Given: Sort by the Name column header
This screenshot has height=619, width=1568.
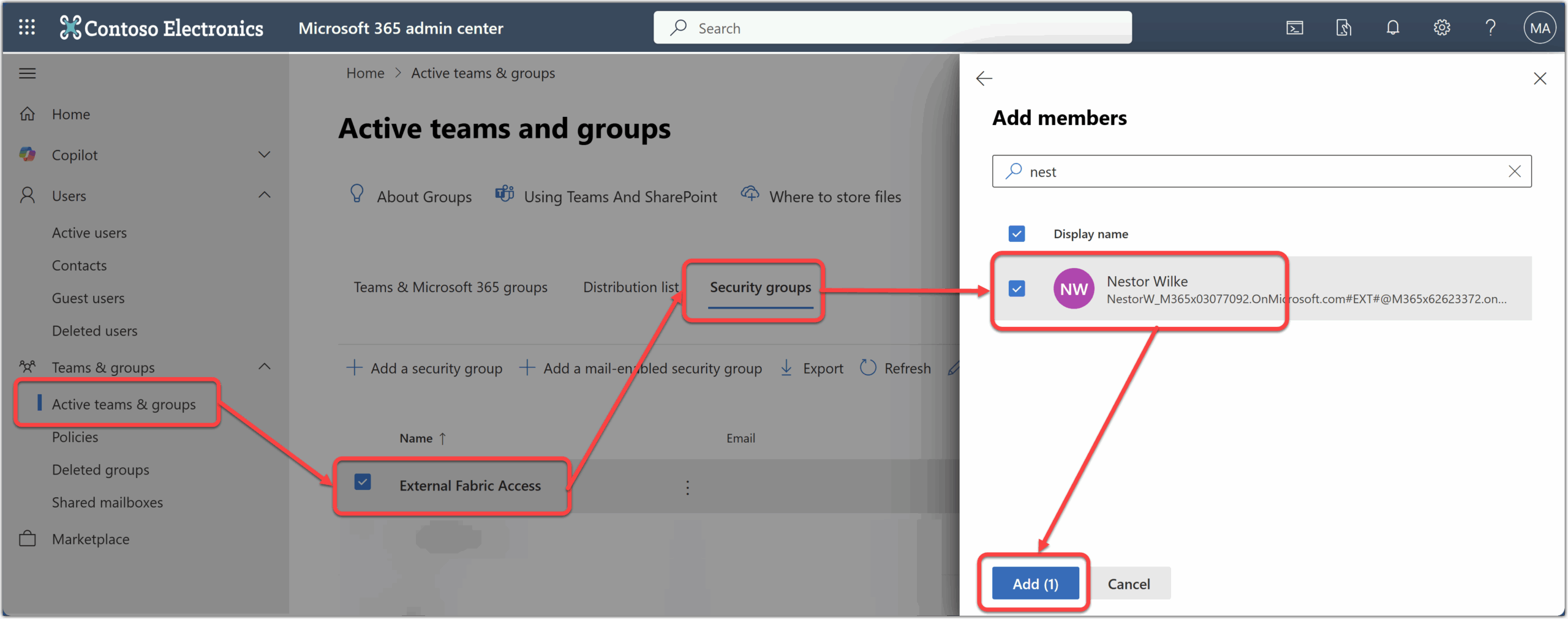Looking at the screenshot, I should pos(423,438).
